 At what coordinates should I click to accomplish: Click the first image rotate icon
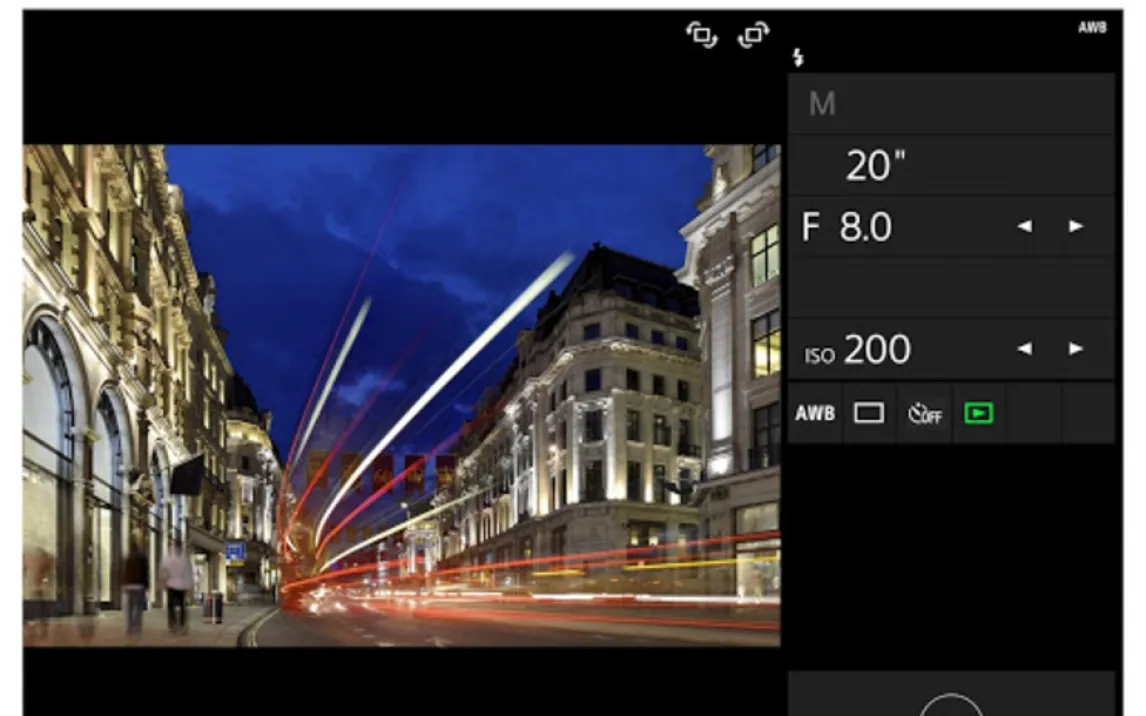coord(701,36)
